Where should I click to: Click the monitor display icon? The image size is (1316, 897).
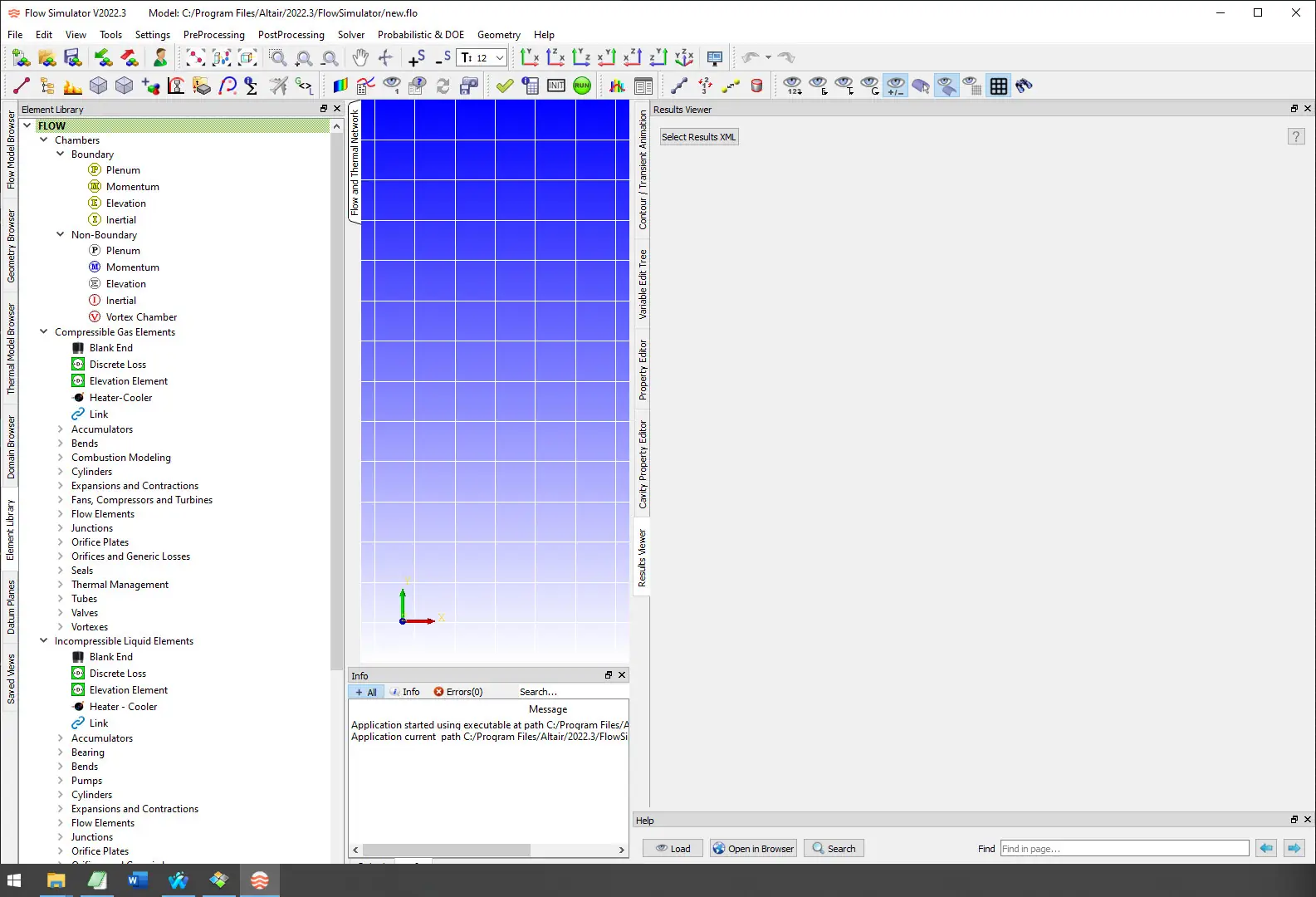(x=714, y=57)
